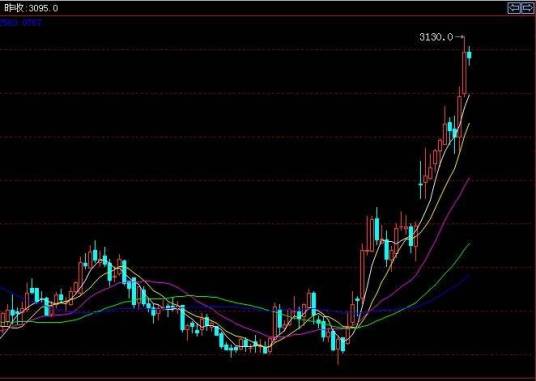Select the tallest red candlestick below 3130.0
Image resolution: width=536 pixels, height=381 pixels.
pos(464,72)
